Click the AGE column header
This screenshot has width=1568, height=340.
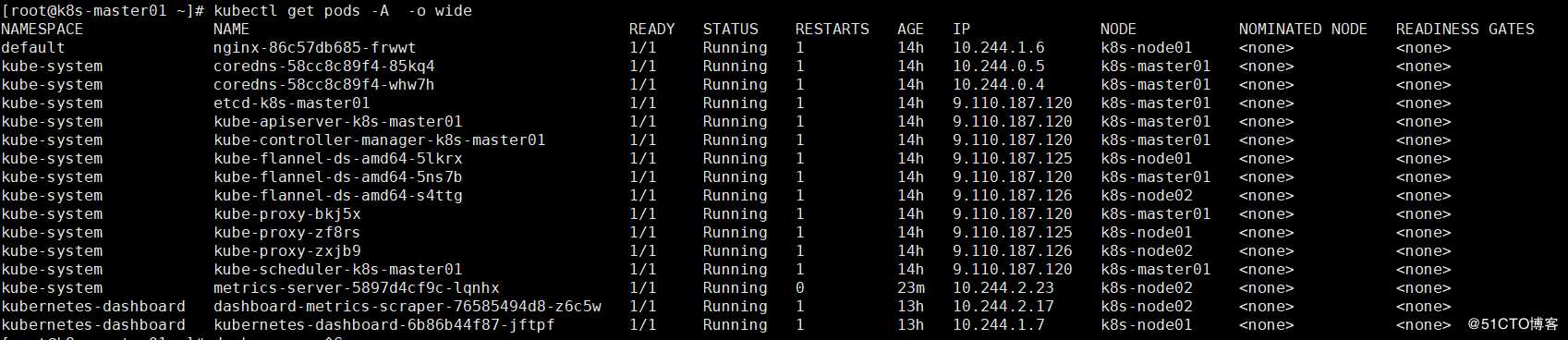tap(911, 30)
